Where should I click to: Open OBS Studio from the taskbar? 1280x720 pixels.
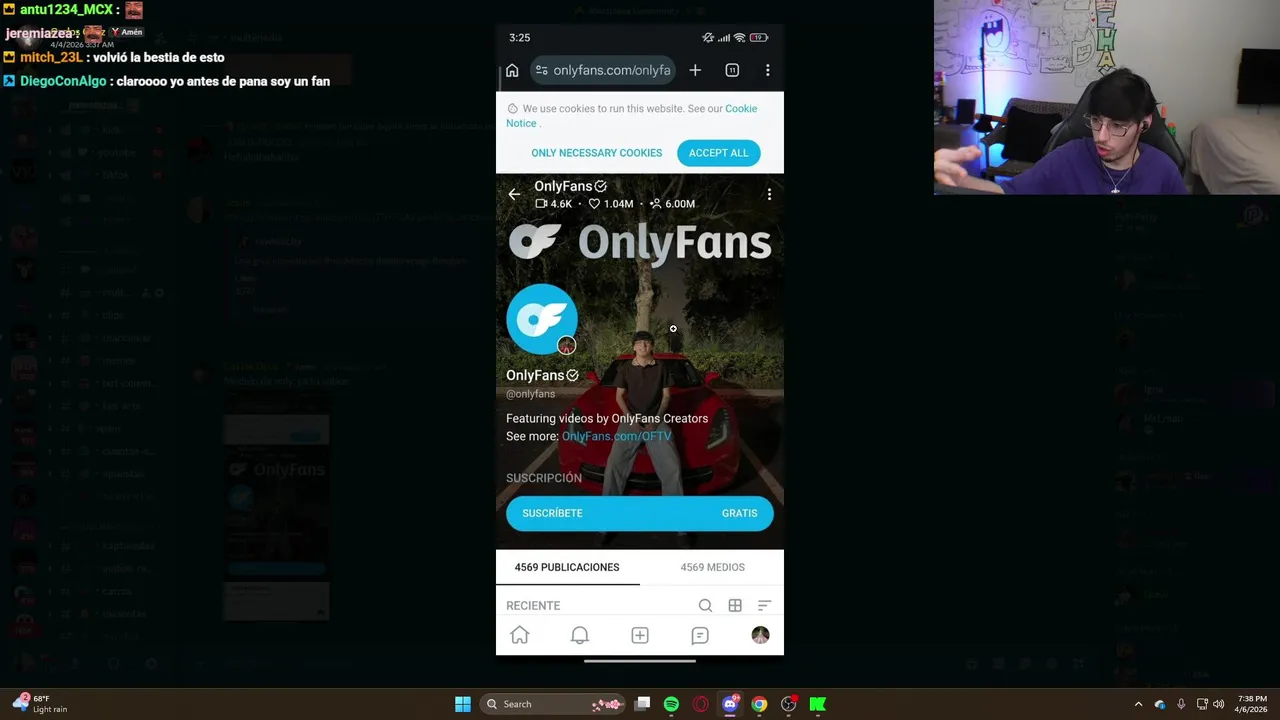pos(788,704)
